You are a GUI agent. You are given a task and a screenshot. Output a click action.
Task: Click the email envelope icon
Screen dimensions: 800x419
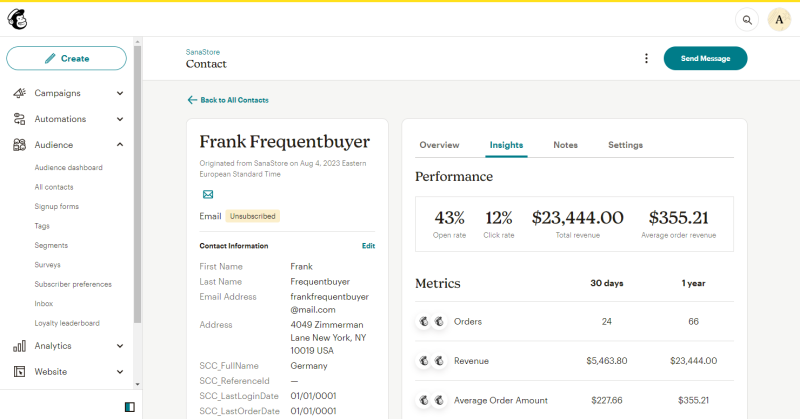[208, 194]
